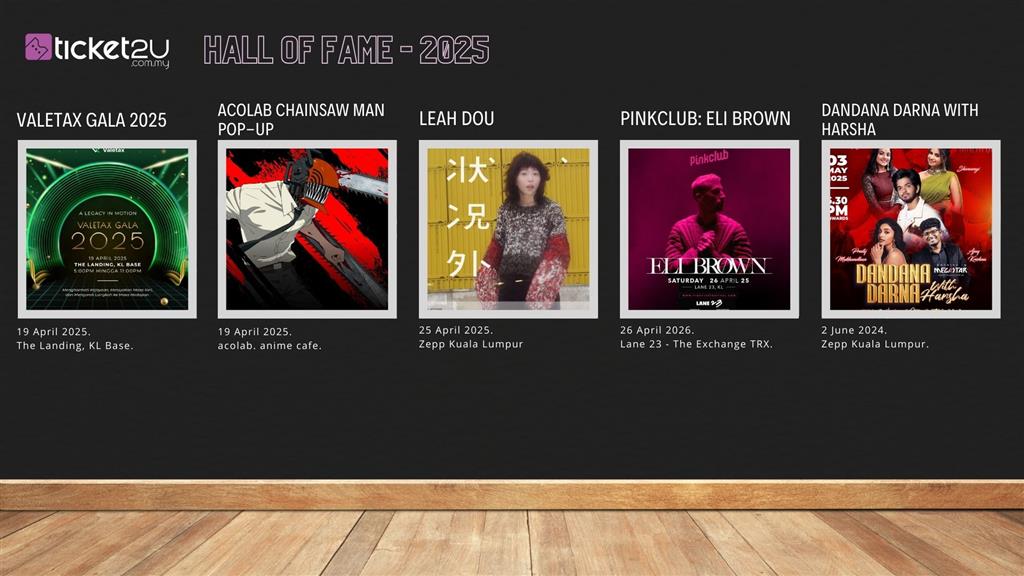Select the '26 April 2026.' date text
1024x576 pixels.
click(657, 329)
